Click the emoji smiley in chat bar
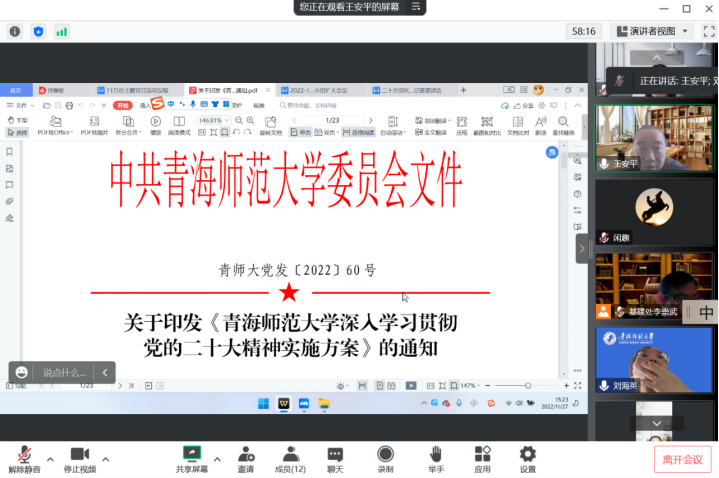719x478 pixels. pos(22,372)
